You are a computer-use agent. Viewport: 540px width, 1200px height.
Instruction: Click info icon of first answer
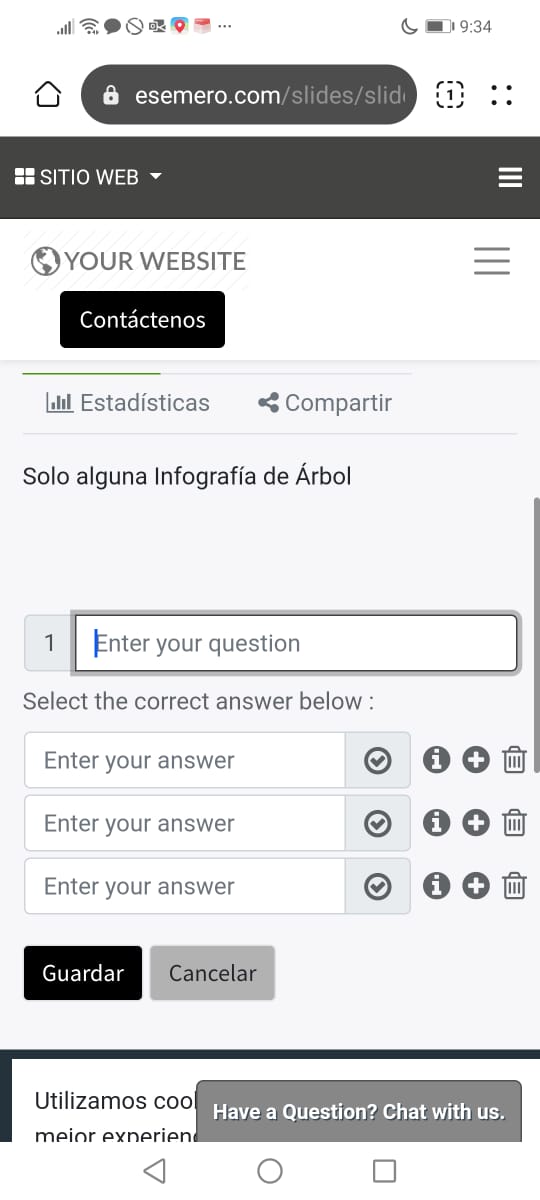coord(436,760)
